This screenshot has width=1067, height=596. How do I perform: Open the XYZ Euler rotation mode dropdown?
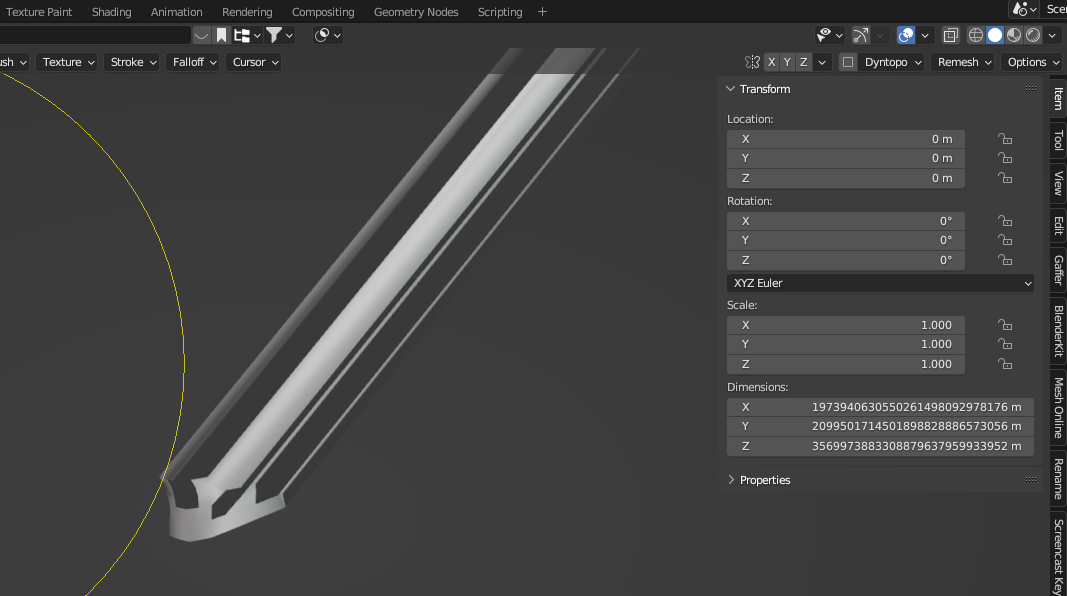[880, 283]
